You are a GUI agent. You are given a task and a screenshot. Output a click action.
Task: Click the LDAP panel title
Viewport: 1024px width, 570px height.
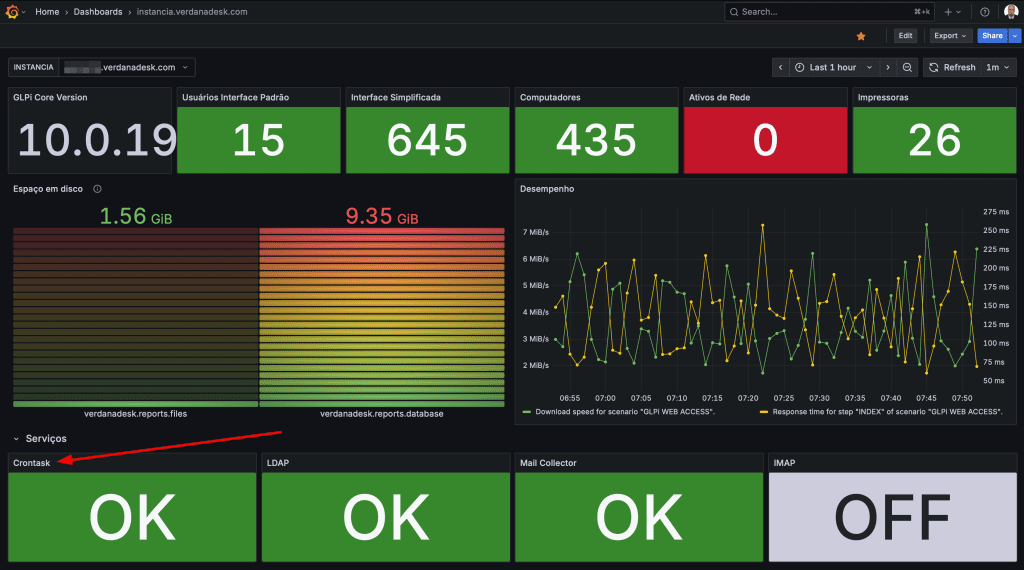tap(278, 463)
